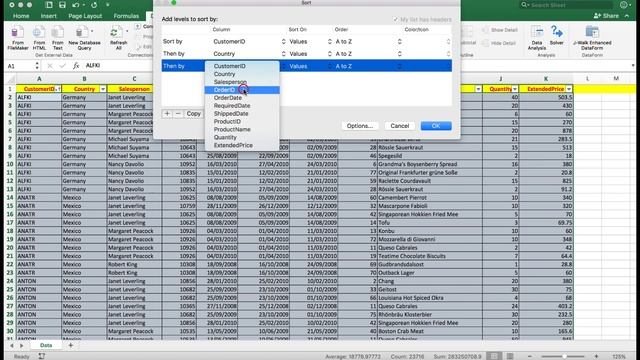The image size is (640, 360).
Task: Click the From HTML icon
Action: [x=39, y=37]
